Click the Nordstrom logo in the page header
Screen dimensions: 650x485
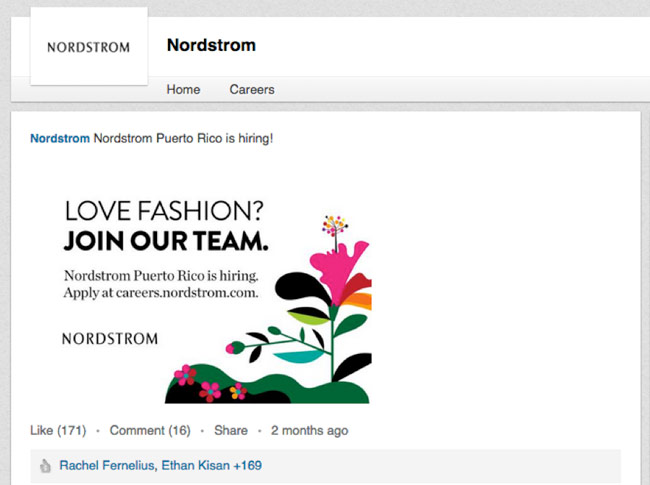tap(89, 47)
